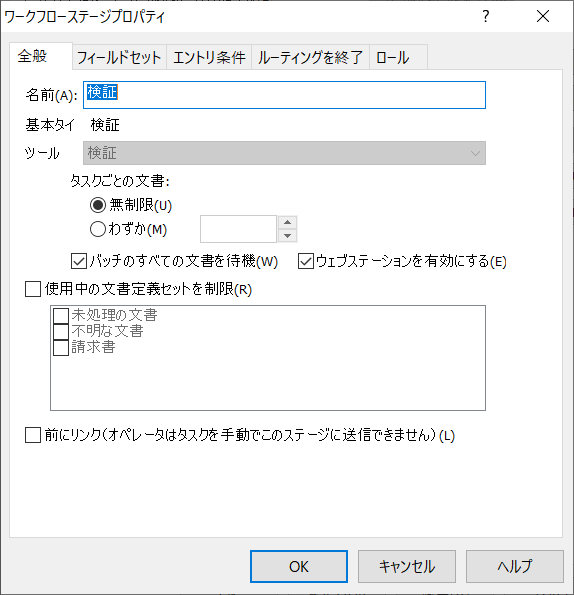Image resolution: width=574 pixels, height=595 pixels.
Task: Click the spinner down arrow for documents count
Action: point(287,236)
